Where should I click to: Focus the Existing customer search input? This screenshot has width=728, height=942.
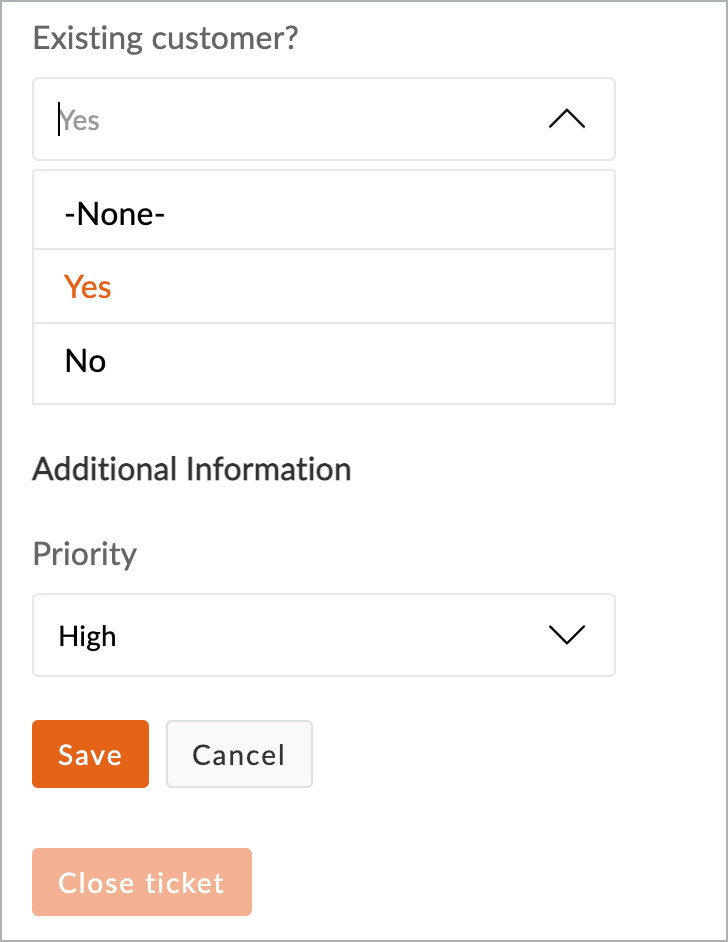tap(300, 120)
